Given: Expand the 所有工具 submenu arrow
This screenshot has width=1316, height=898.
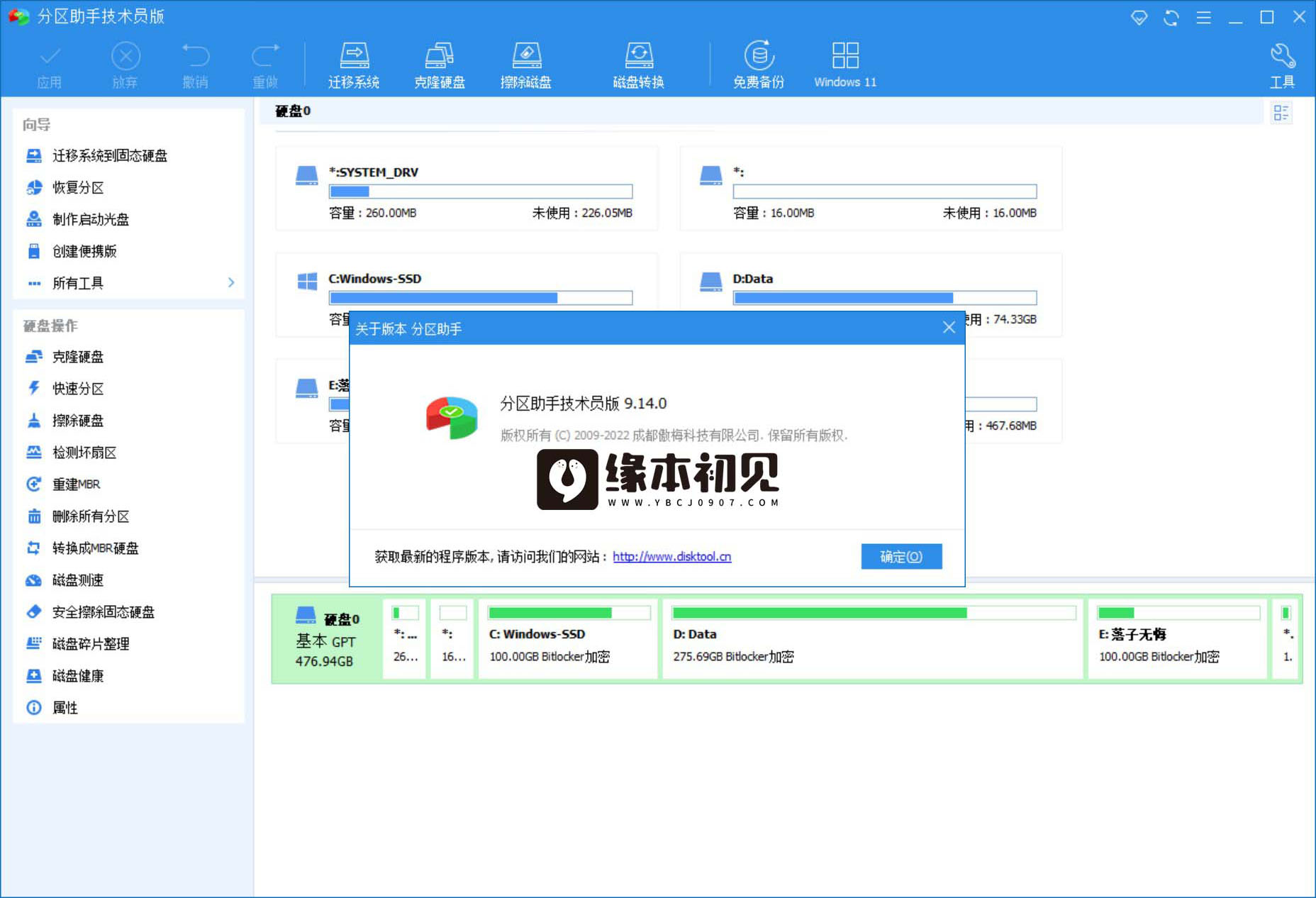Looking at the screenshot, I should (x=231, y=282).
